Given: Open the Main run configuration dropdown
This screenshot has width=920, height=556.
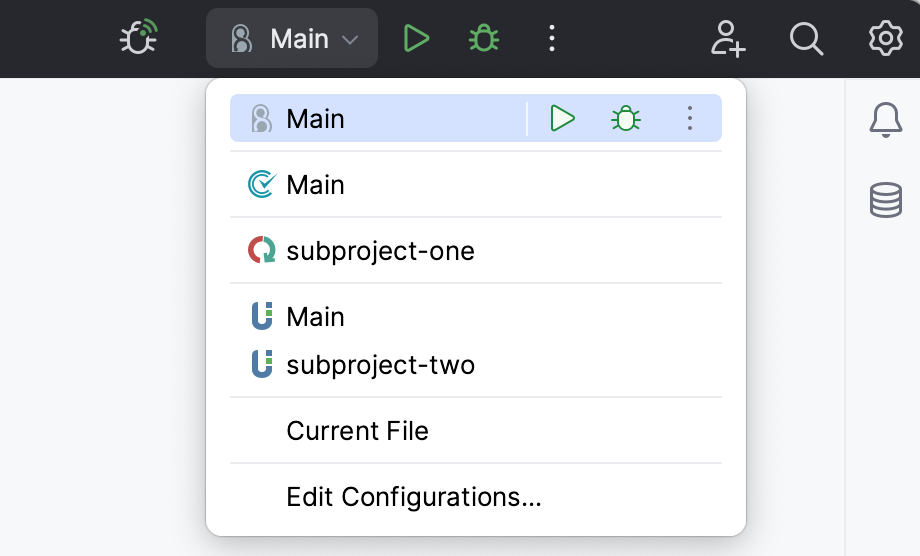Looking at the screenshot, I should point(292,39).
